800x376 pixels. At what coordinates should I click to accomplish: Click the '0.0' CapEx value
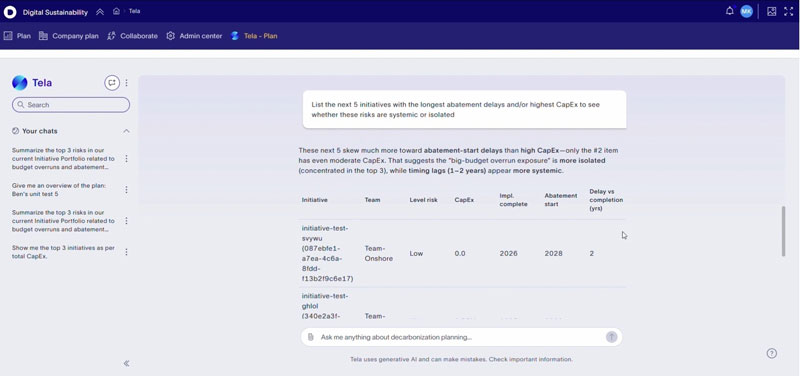460,254
